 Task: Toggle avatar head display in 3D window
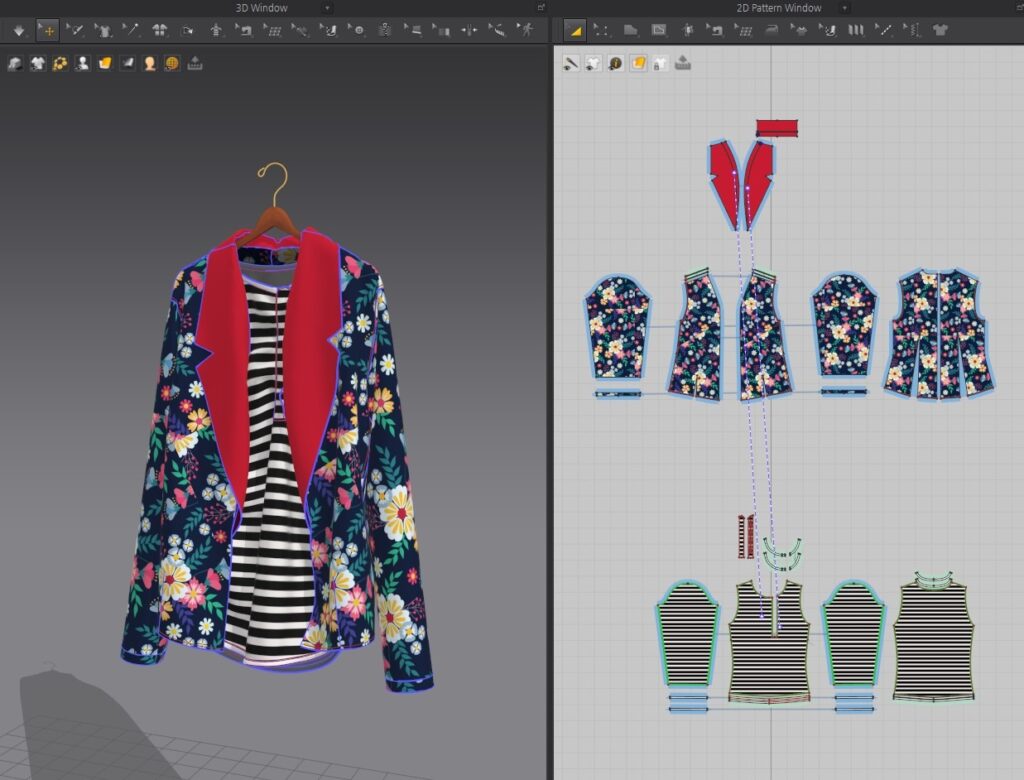[x=149, y=64]
